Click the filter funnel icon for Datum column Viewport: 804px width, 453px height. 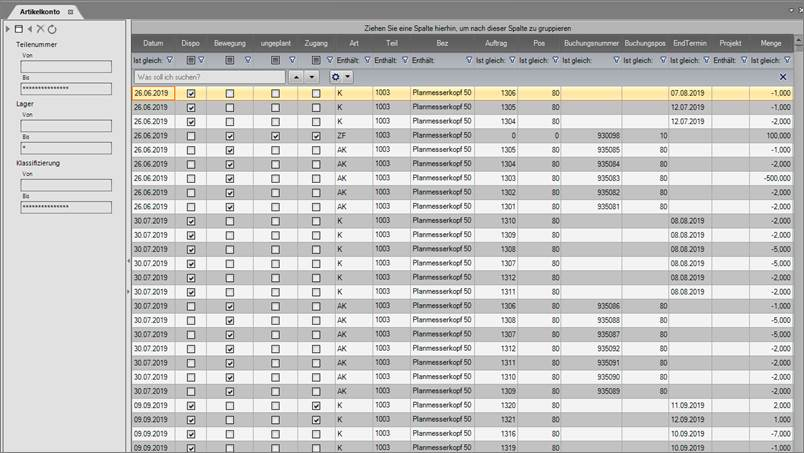(x=169, y=60)
